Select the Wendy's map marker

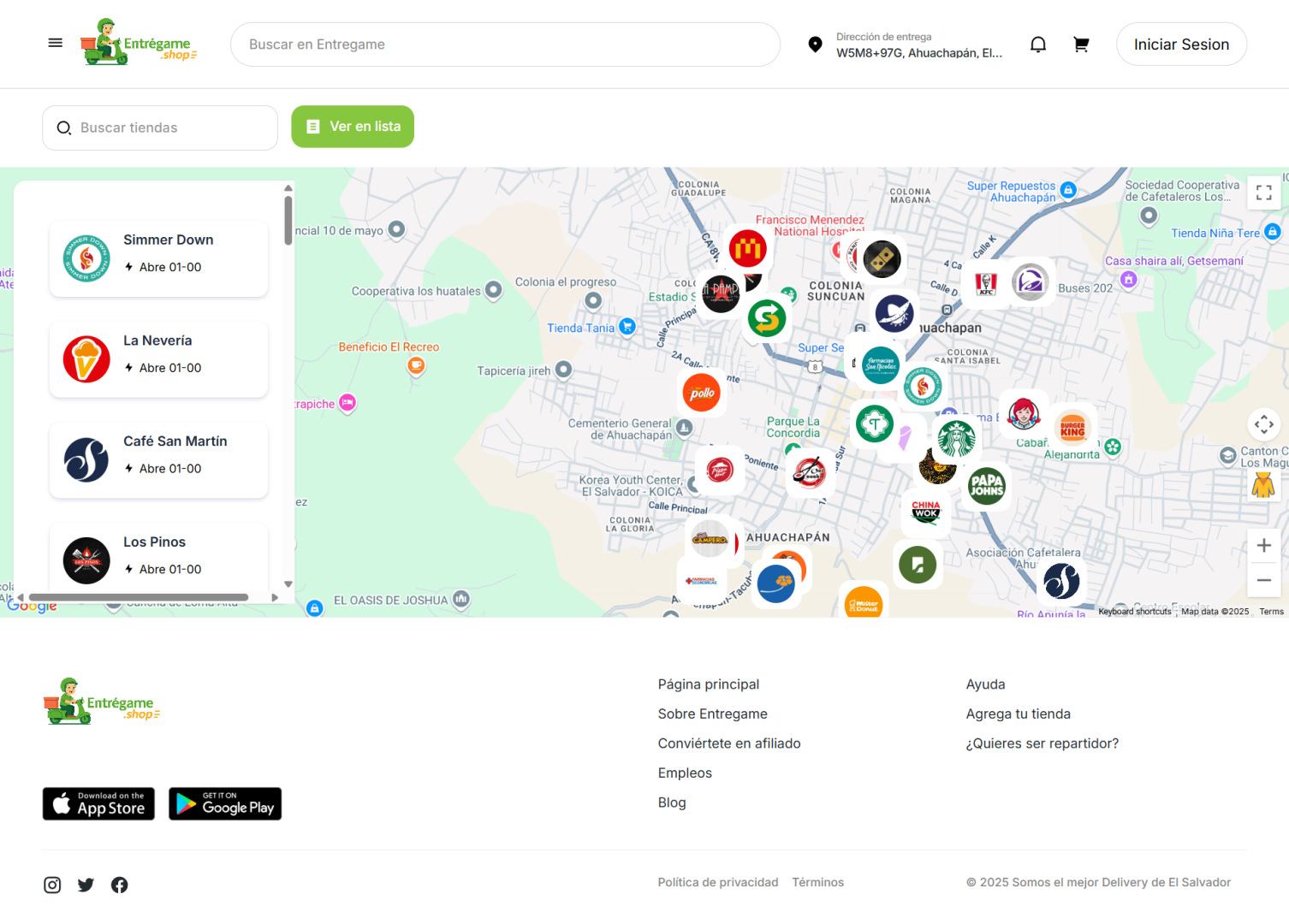tap(1024, 415)
